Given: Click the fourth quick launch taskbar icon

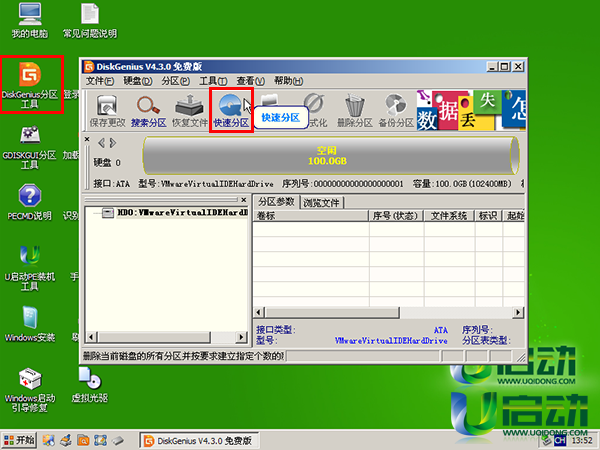Looking at the screenshot, I should 100,440.
